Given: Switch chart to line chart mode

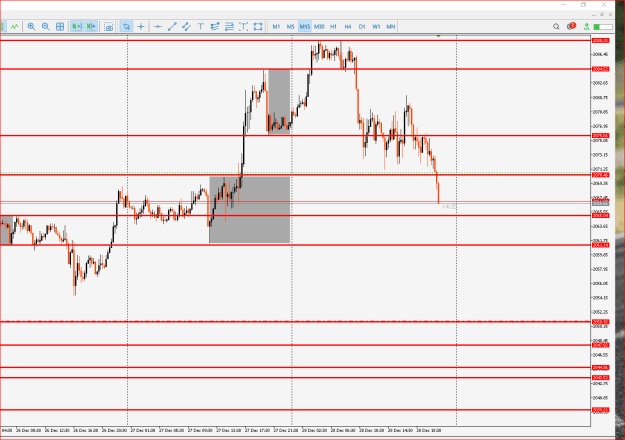Looking at the screenshot, I should tap(15, 27).
